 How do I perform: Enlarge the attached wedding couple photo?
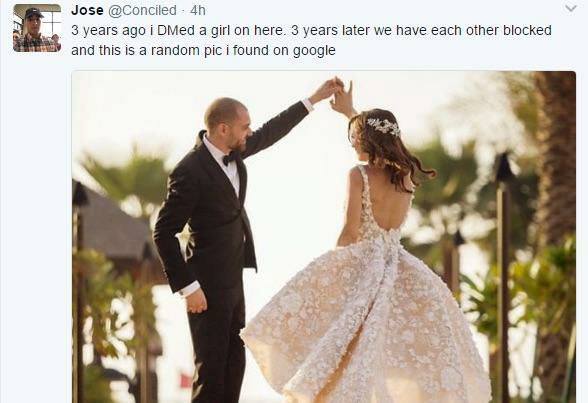click(324, 237)
